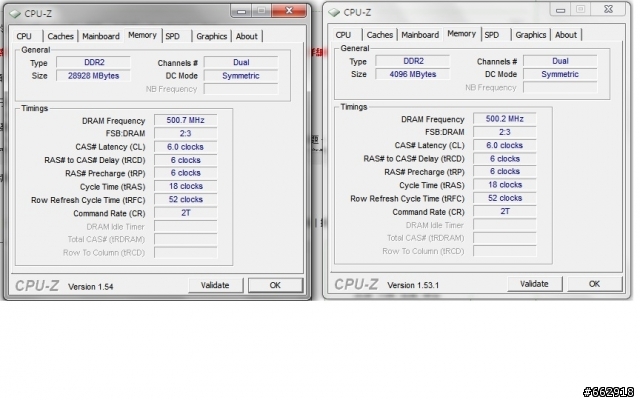Click Symmetric DC Mode value in right window

click(x=560, y=75)
